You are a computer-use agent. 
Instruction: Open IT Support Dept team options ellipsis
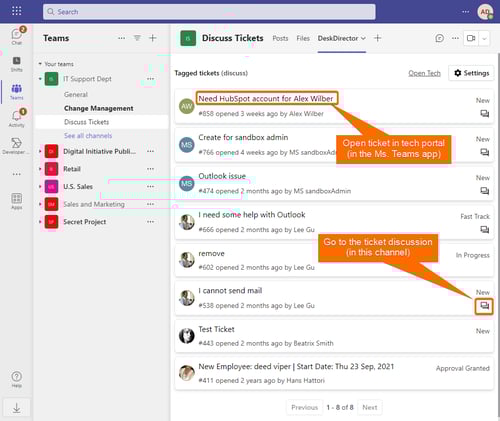point(151,79)
